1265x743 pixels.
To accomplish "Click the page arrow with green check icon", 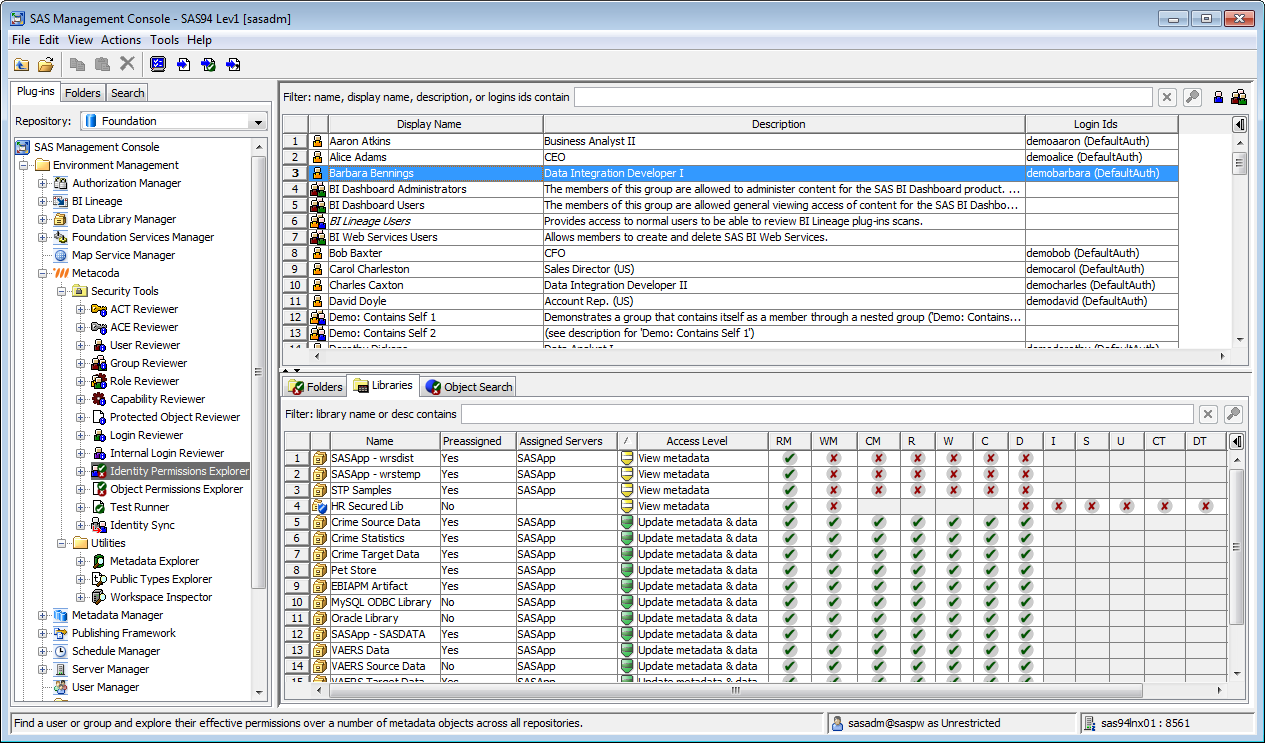I will [x=208, y=64].
